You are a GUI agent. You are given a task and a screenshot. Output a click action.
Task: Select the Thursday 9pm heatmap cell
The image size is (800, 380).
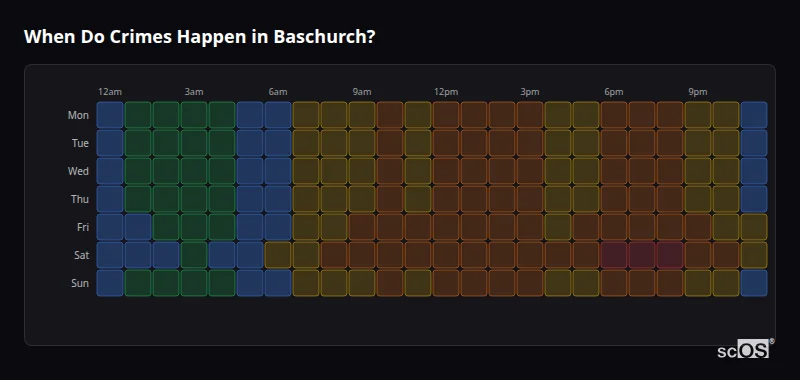(698, 199)
